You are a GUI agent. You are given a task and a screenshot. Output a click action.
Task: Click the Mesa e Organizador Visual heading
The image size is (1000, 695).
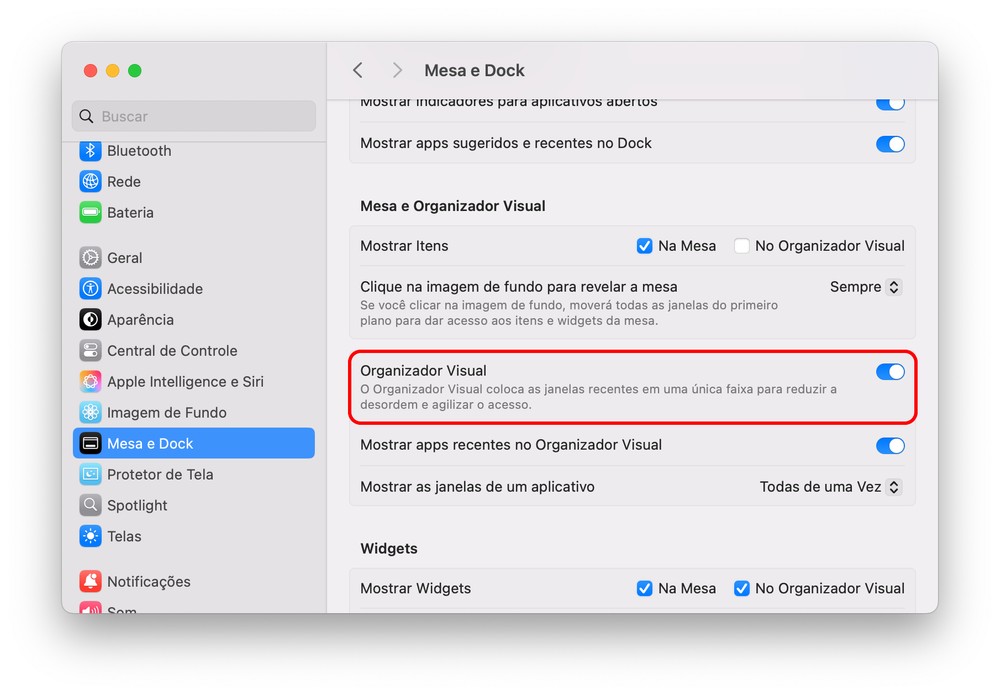453,206
